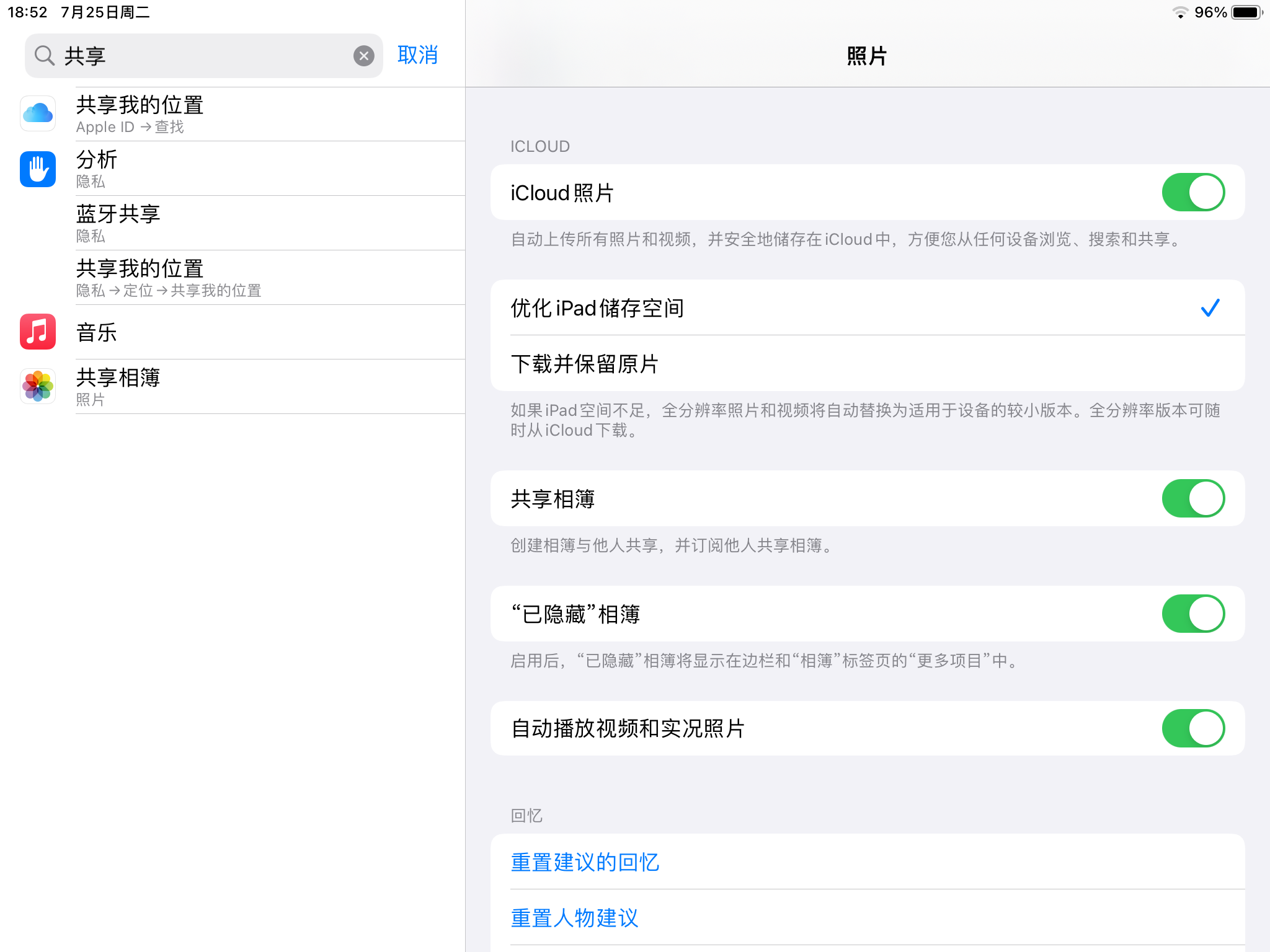
Task: Check the Wi-Fi status icon
Action: (x=1180, y=12)
